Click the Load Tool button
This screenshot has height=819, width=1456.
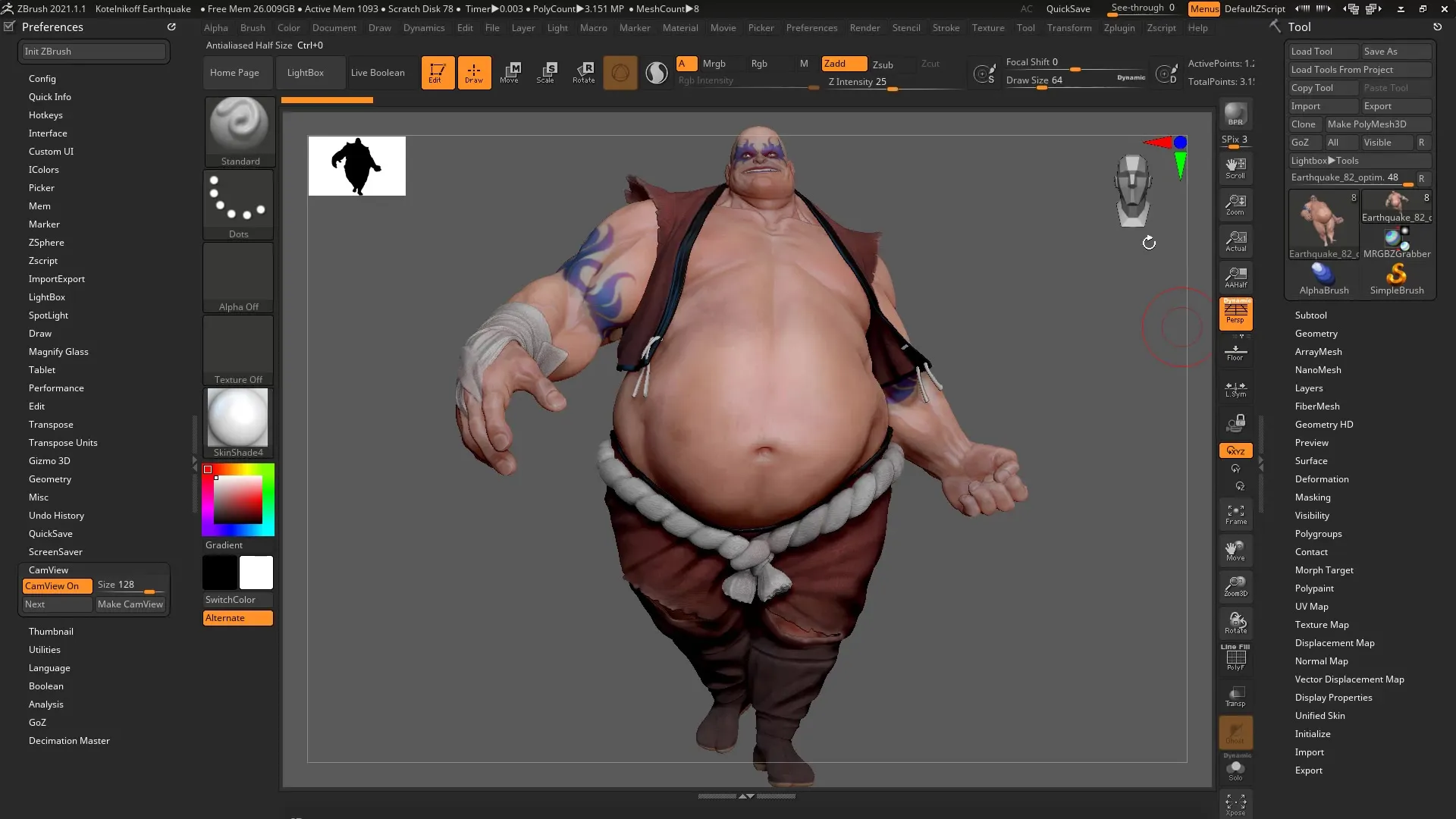1323,52
